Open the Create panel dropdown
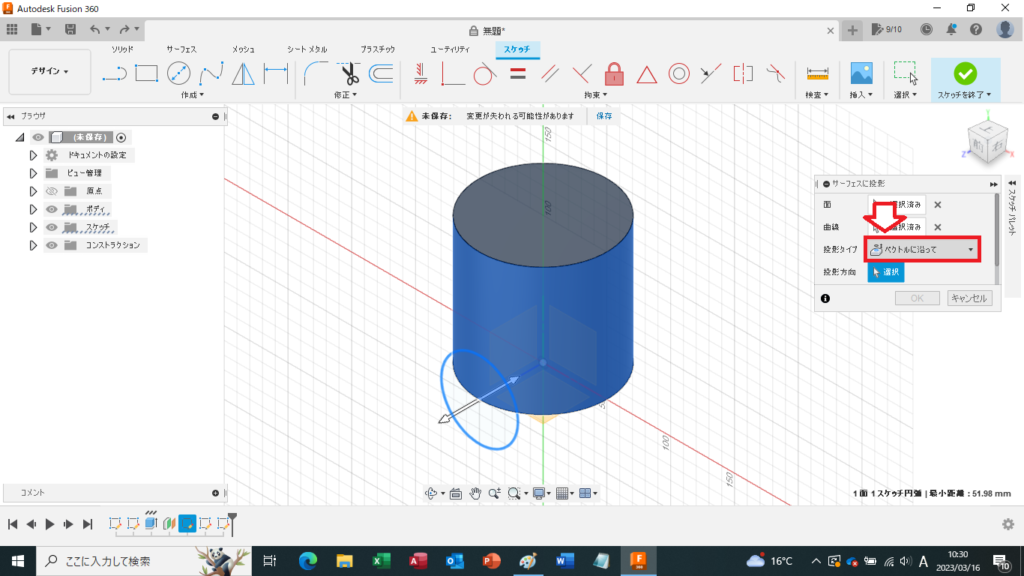Screen dimensions: 1024x576 pyautogui.click(x=192, y=95)
